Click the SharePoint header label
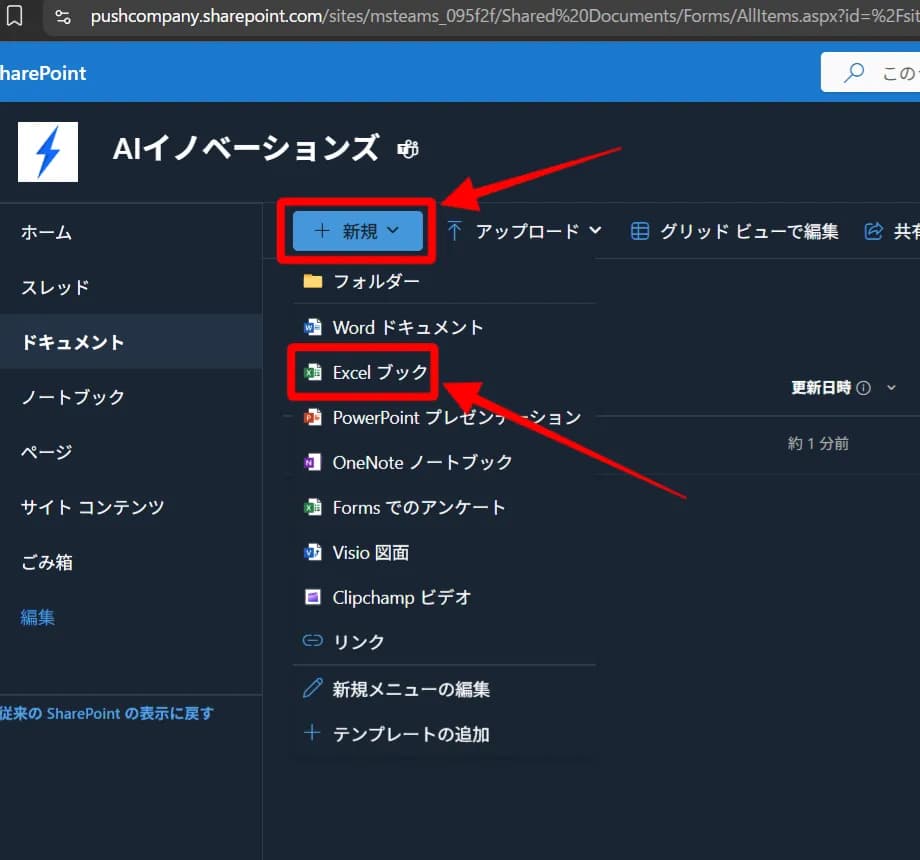The width and height of the screenshot is (920, 860). [x=43, y=73]
